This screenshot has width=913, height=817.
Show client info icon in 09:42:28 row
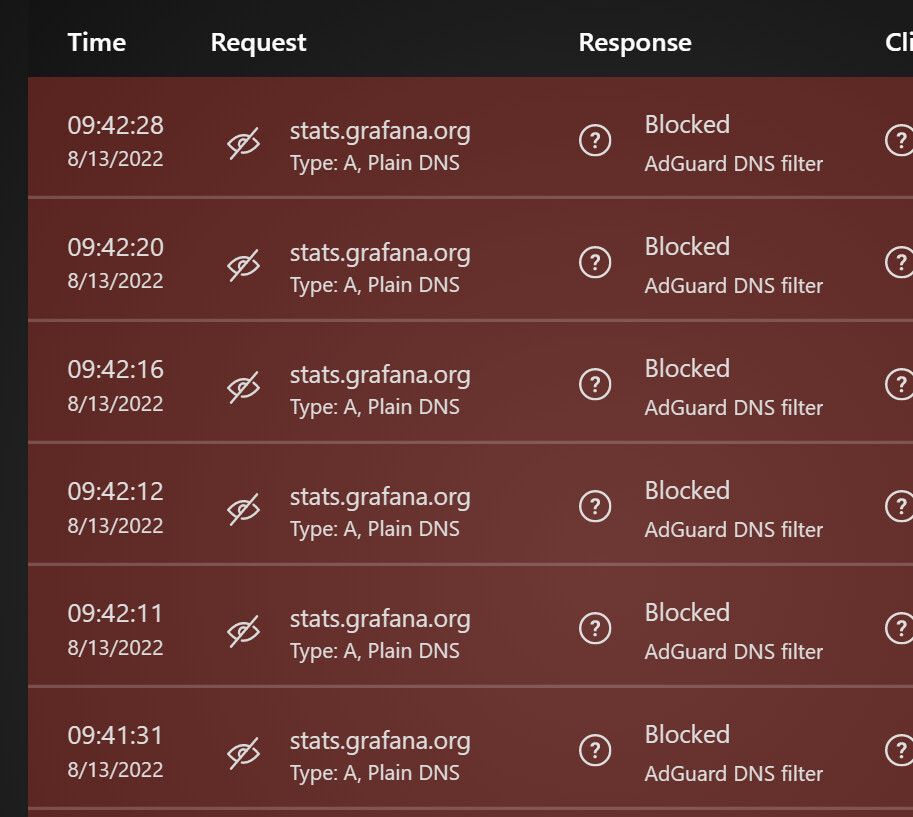[900, 140]
